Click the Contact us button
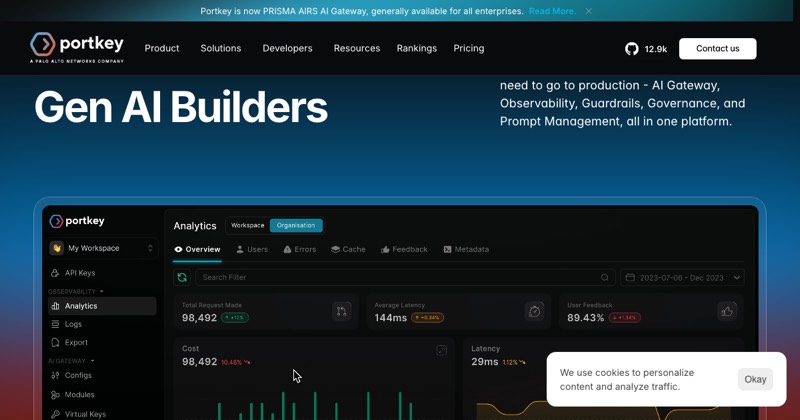This screenshot has height=420, width=800. tap(717, 48)
